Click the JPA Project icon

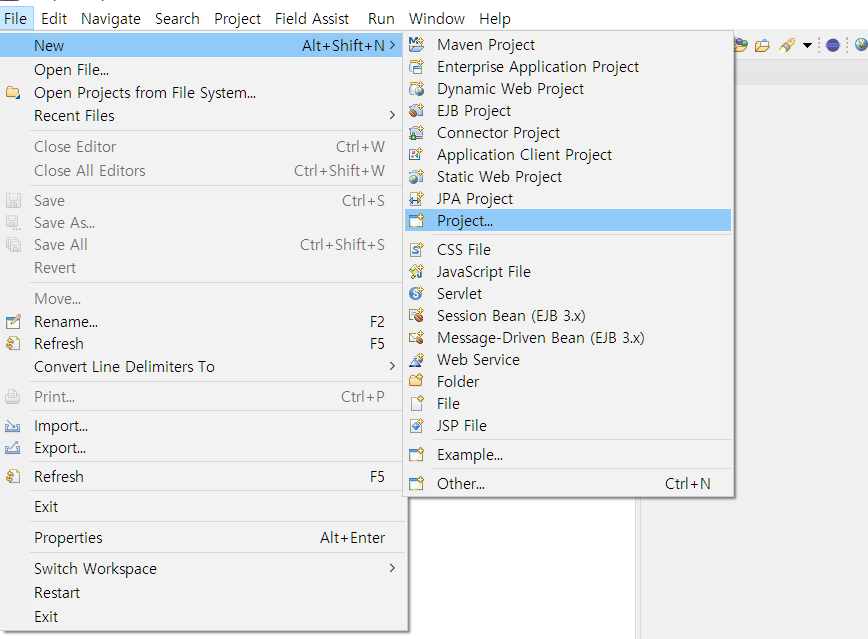[416, 199]
